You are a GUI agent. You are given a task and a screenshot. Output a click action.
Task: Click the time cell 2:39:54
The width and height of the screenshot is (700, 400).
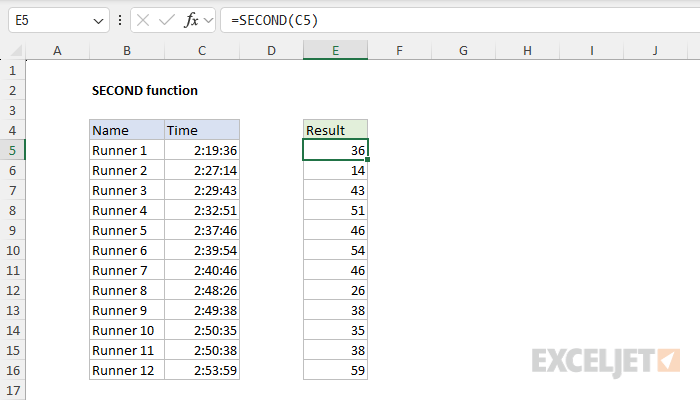pyautogui.click(x=202, y=250)
